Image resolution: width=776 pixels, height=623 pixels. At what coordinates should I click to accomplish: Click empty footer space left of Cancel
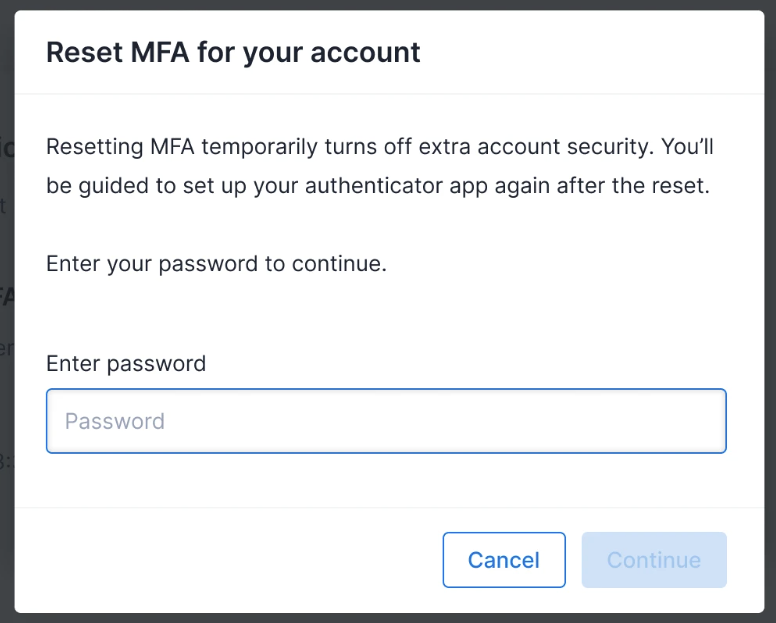[230, 560]
